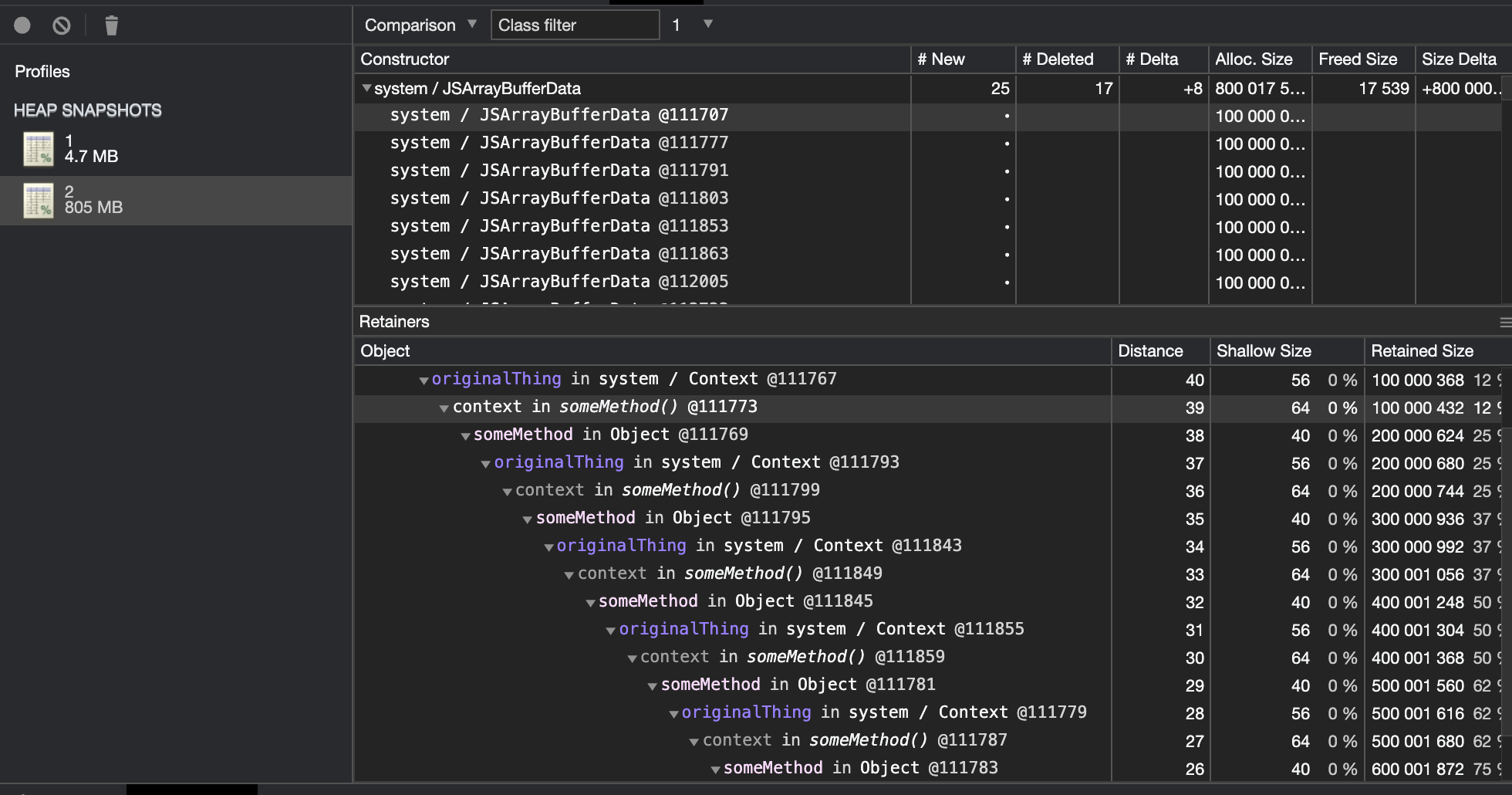Click the Distance column header
The width and height of the screenshot is (1512, 795).
click(x=1160, y=351)
